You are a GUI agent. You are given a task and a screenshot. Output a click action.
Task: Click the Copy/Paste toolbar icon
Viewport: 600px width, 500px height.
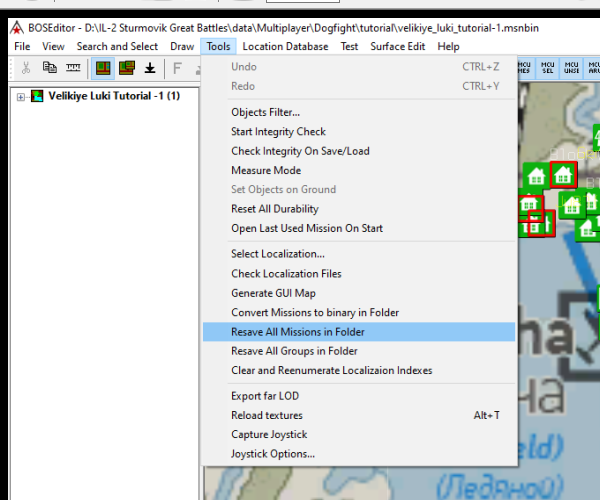[x=50, y=68]
